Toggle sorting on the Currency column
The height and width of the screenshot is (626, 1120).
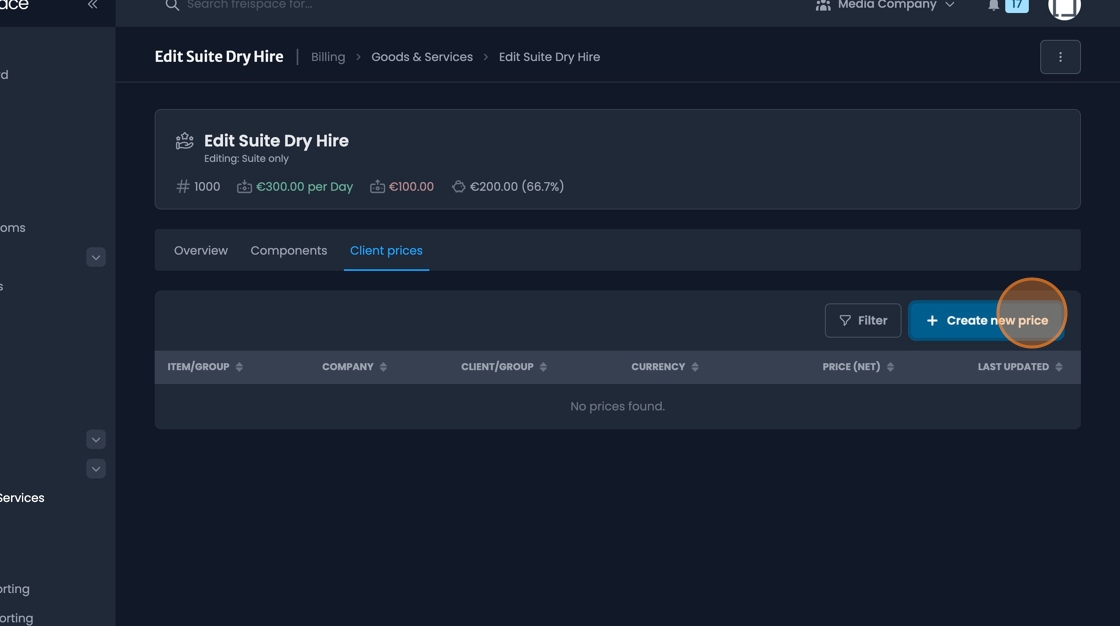coord(697,366)
